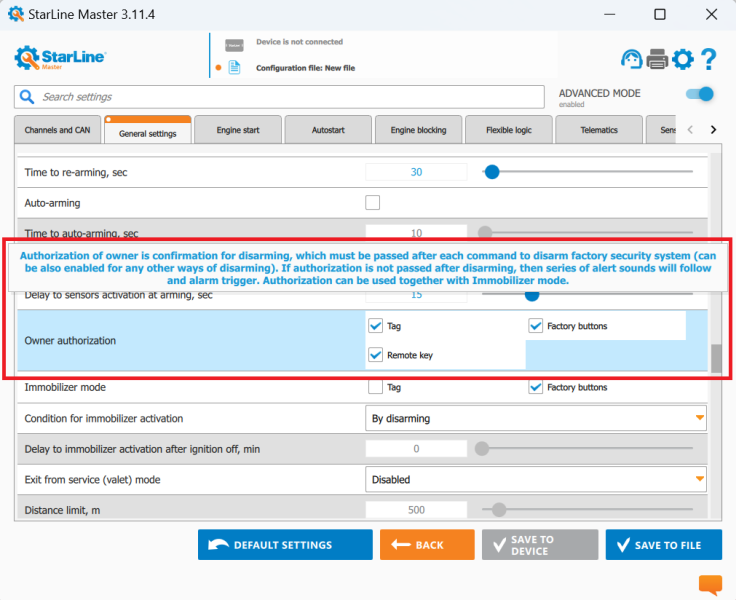Uncheck Factory buttons under Owner authorization
736x600 pixels.
pyautogui.click(x=535, y=326)
